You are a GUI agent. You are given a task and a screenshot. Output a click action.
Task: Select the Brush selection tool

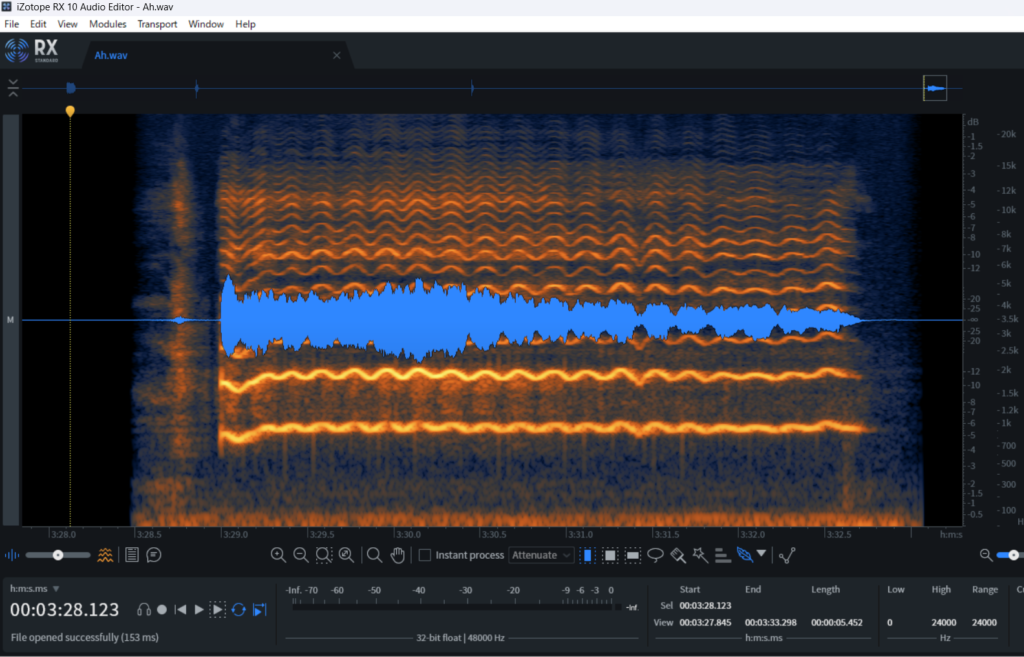coord(678,555)
